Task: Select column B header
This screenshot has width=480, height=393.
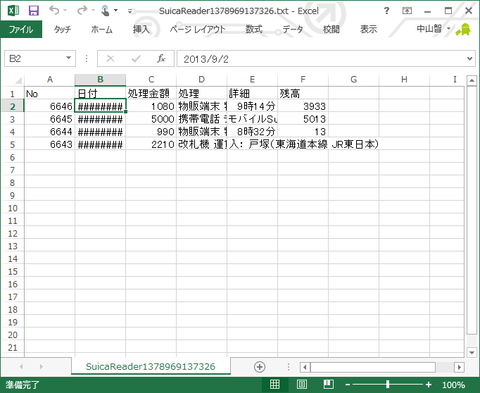Action: tap(100, 80)
